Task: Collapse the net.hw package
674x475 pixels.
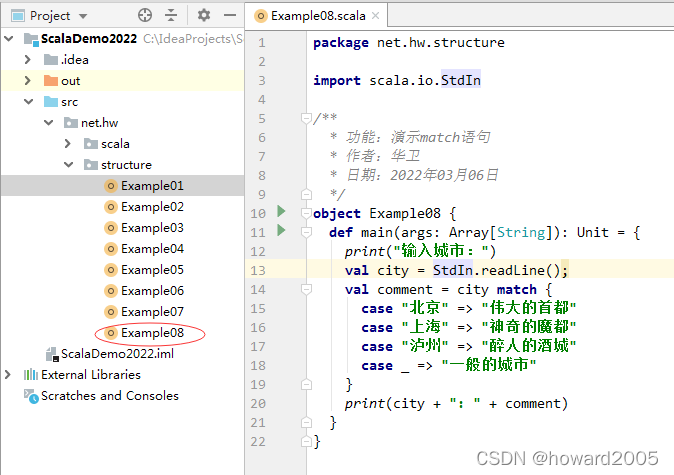Action: pyautogui.click(x=49, y=123)
